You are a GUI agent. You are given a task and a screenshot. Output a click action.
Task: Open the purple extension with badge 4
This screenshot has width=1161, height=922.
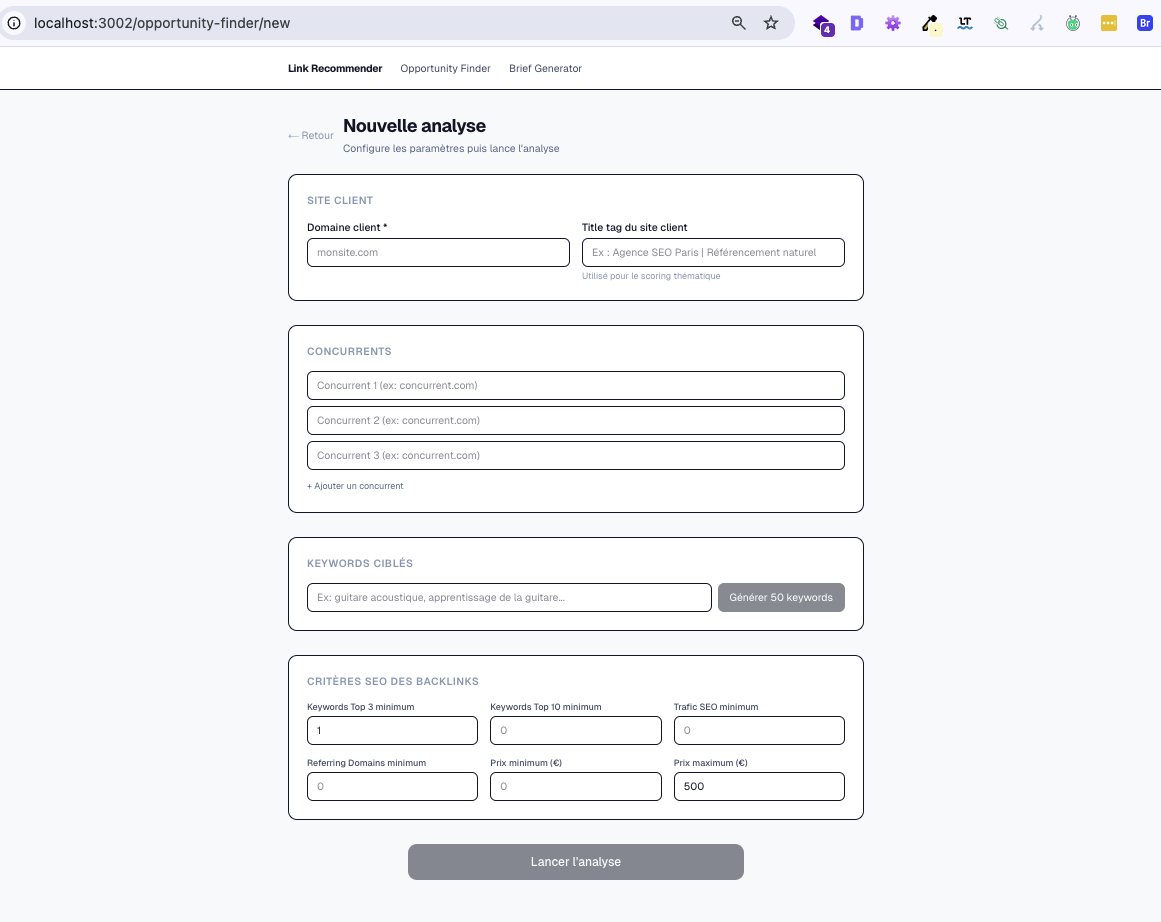pyautogui.click(x=823, y=24)
